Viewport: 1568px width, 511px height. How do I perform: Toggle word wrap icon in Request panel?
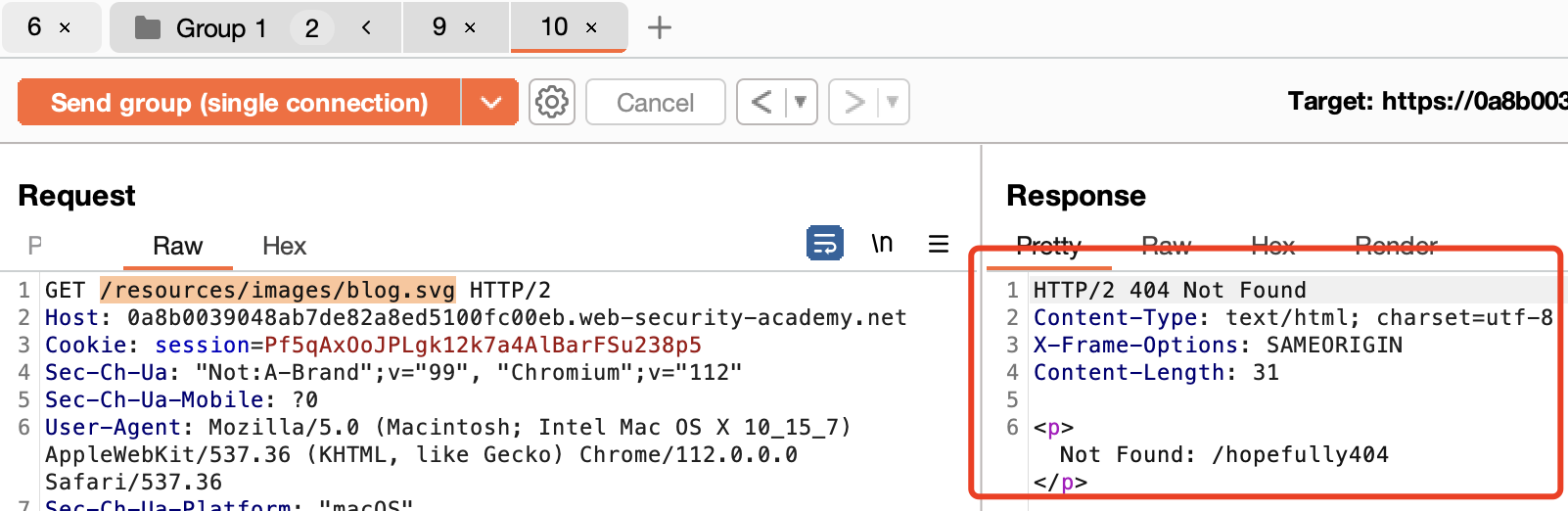pyautogui.click(x=824, y=243)
